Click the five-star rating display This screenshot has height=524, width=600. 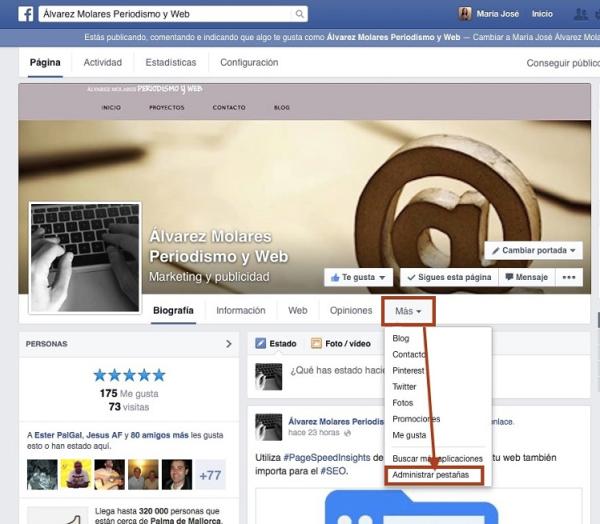coord(129,375)
